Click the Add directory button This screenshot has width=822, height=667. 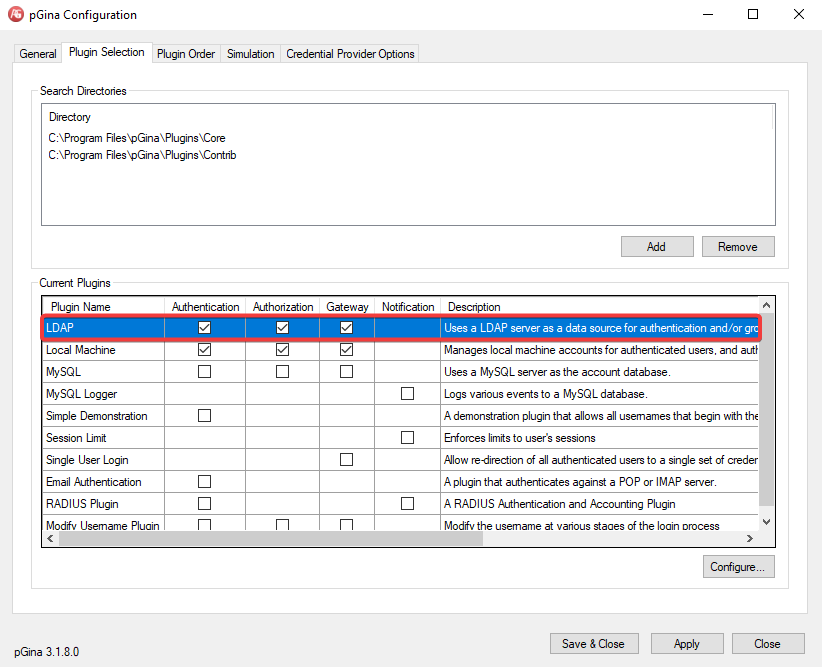(x=656, y=247)
